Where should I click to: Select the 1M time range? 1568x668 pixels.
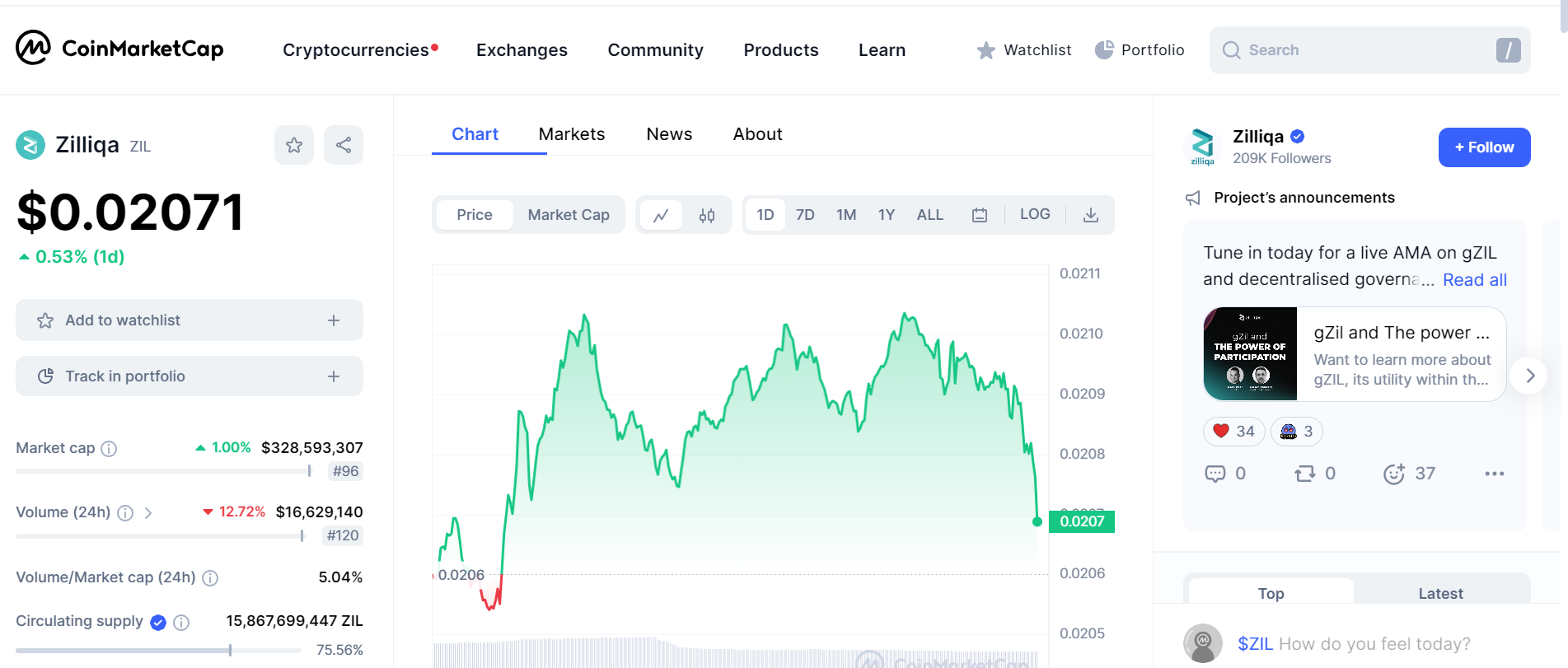(x=846, y=215)
